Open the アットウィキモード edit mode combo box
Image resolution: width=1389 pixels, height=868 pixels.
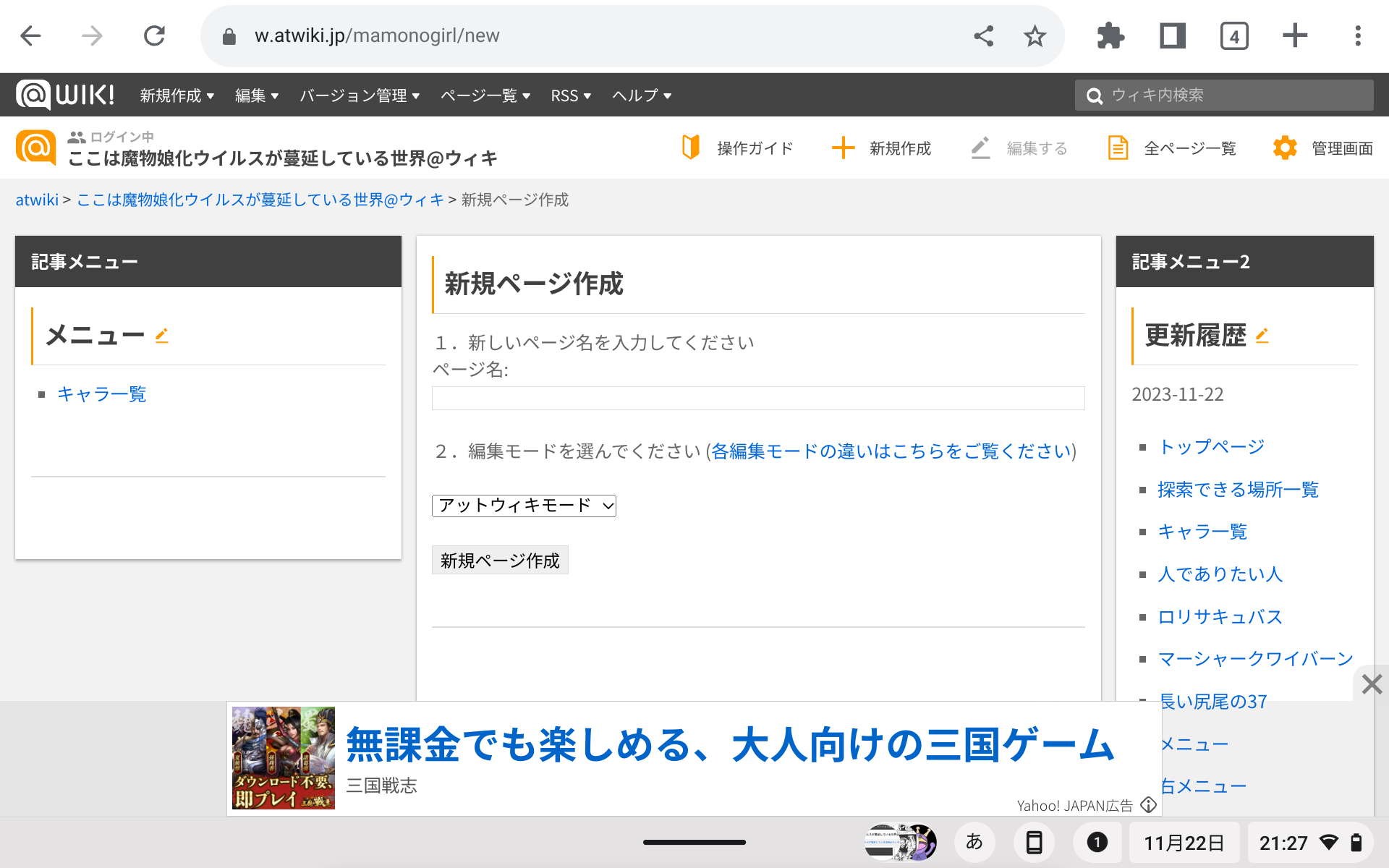click(524, 506)
